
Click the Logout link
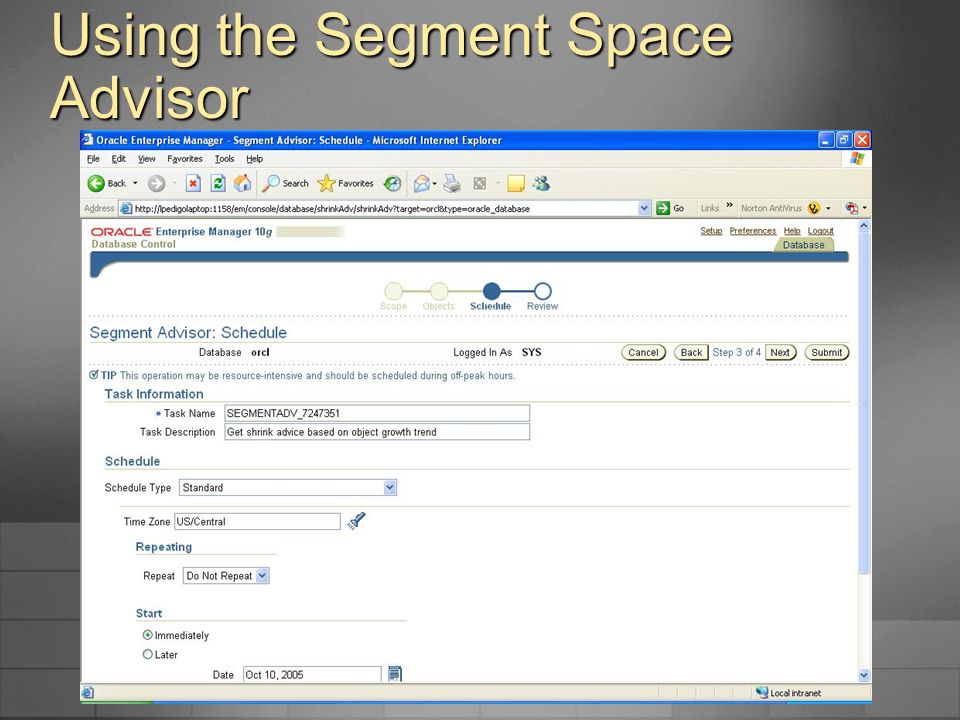click(x=820, y=231)
